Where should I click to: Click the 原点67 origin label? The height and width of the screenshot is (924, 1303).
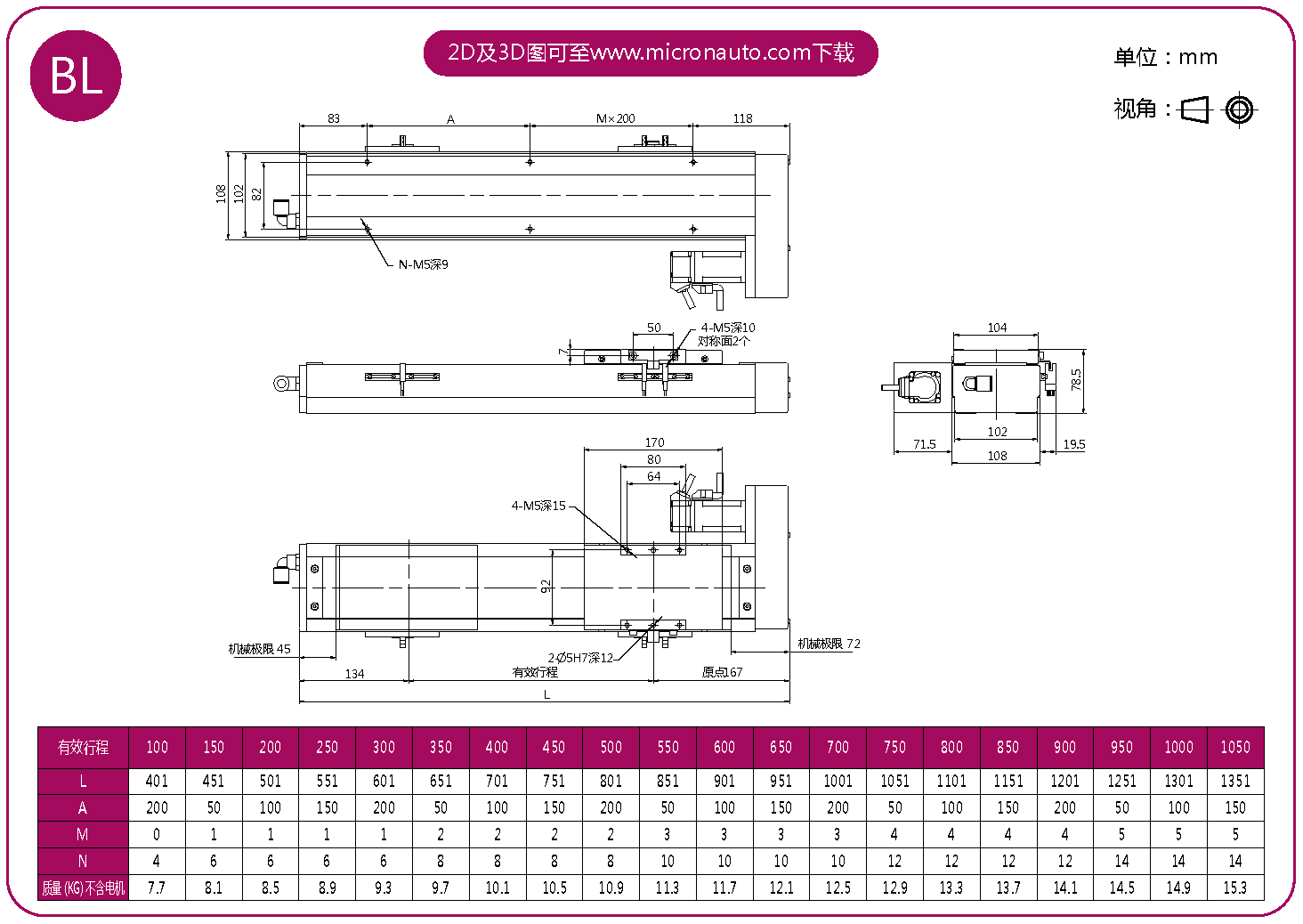pos(722,672)
